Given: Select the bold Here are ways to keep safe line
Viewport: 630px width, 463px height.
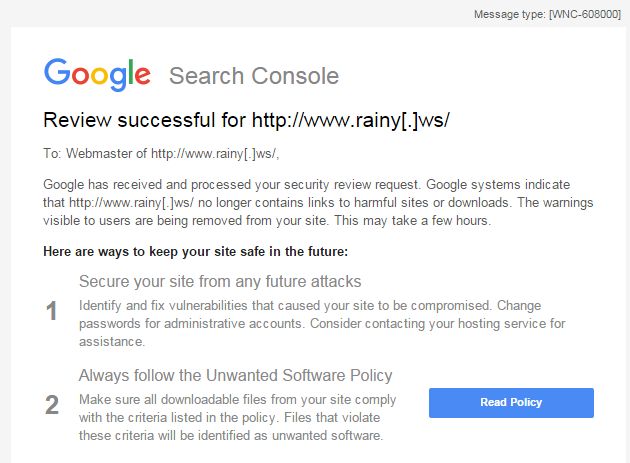Looking at the screenshot, I should (196, 252).
